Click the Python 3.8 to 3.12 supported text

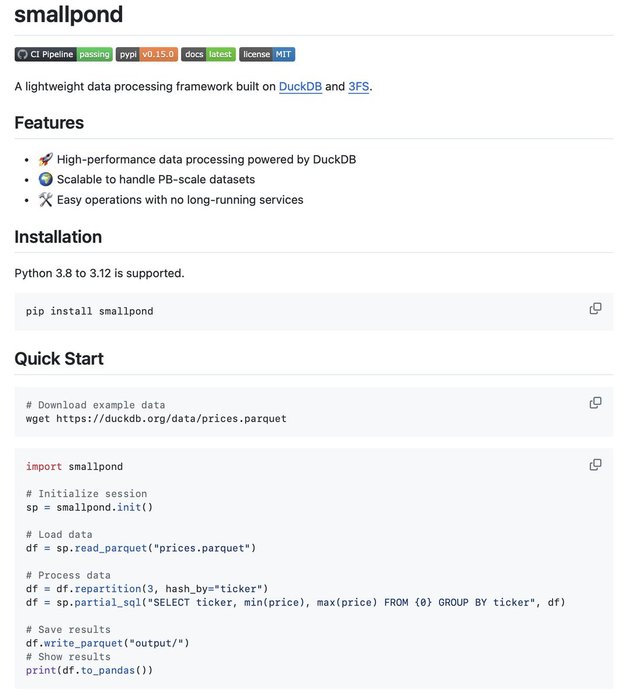click(99, 273)
